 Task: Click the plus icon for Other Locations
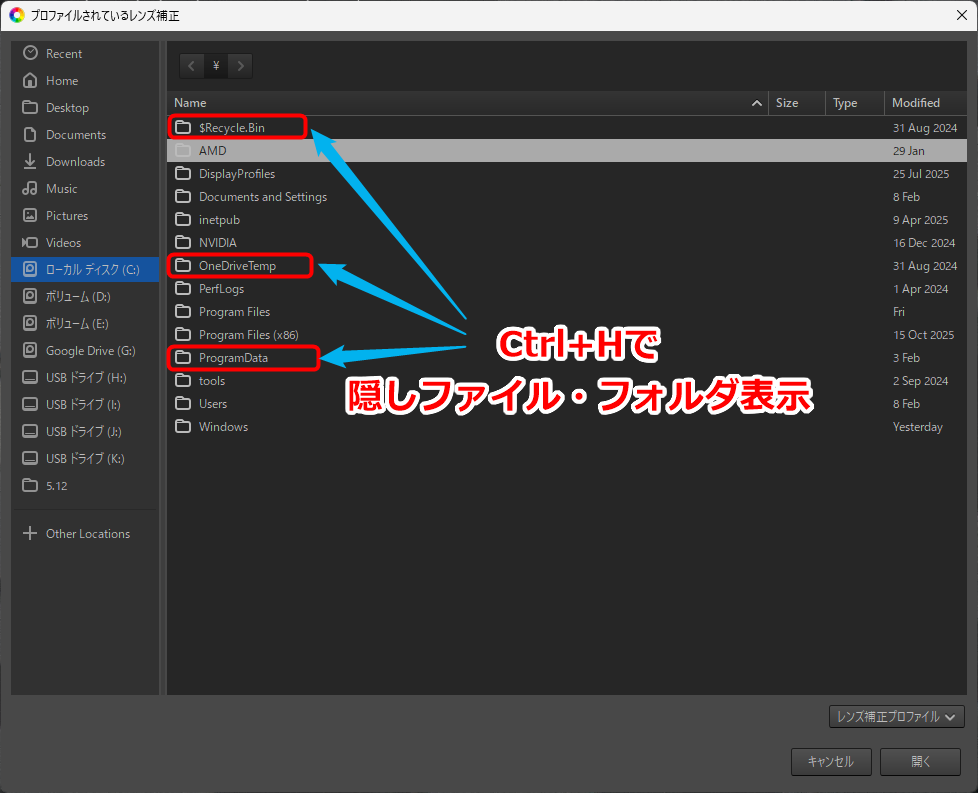click(x=30, y=533)
